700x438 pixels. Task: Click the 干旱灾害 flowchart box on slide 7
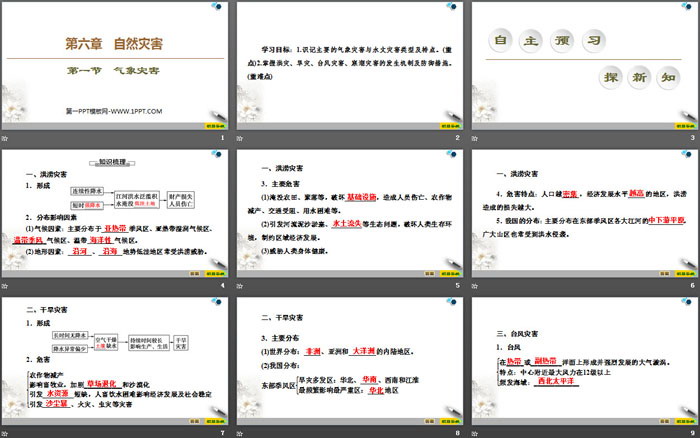point(180,341)
